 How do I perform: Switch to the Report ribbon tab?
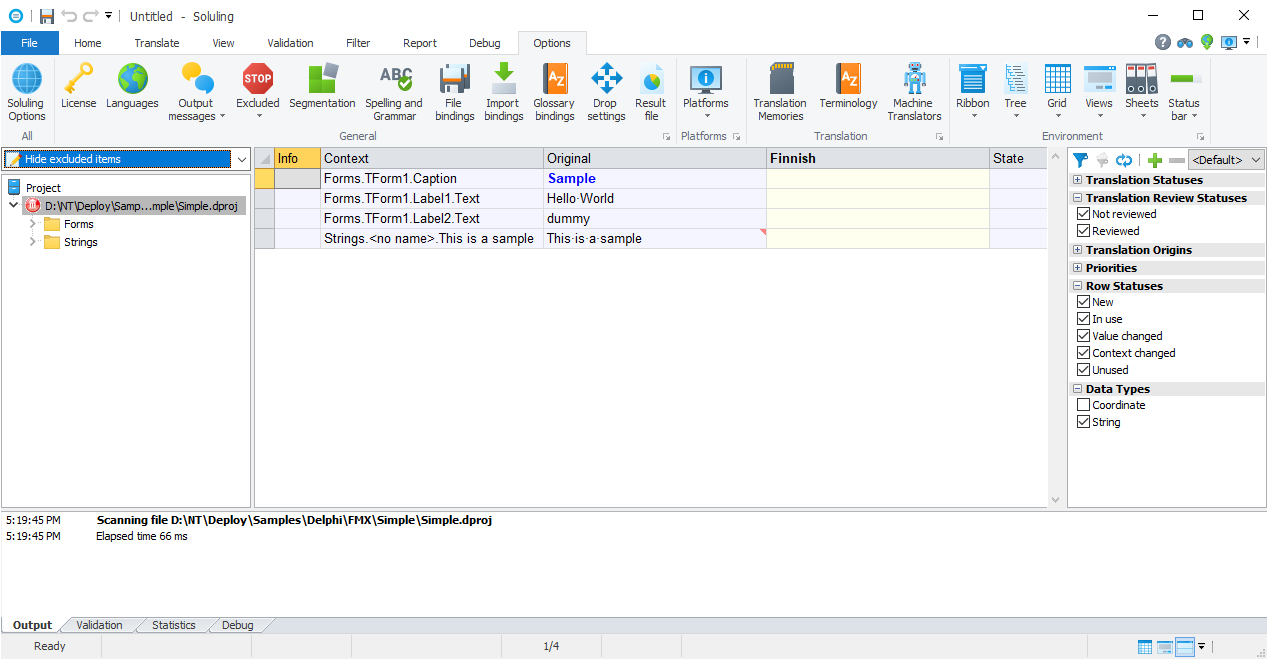[x=420, y=43]
